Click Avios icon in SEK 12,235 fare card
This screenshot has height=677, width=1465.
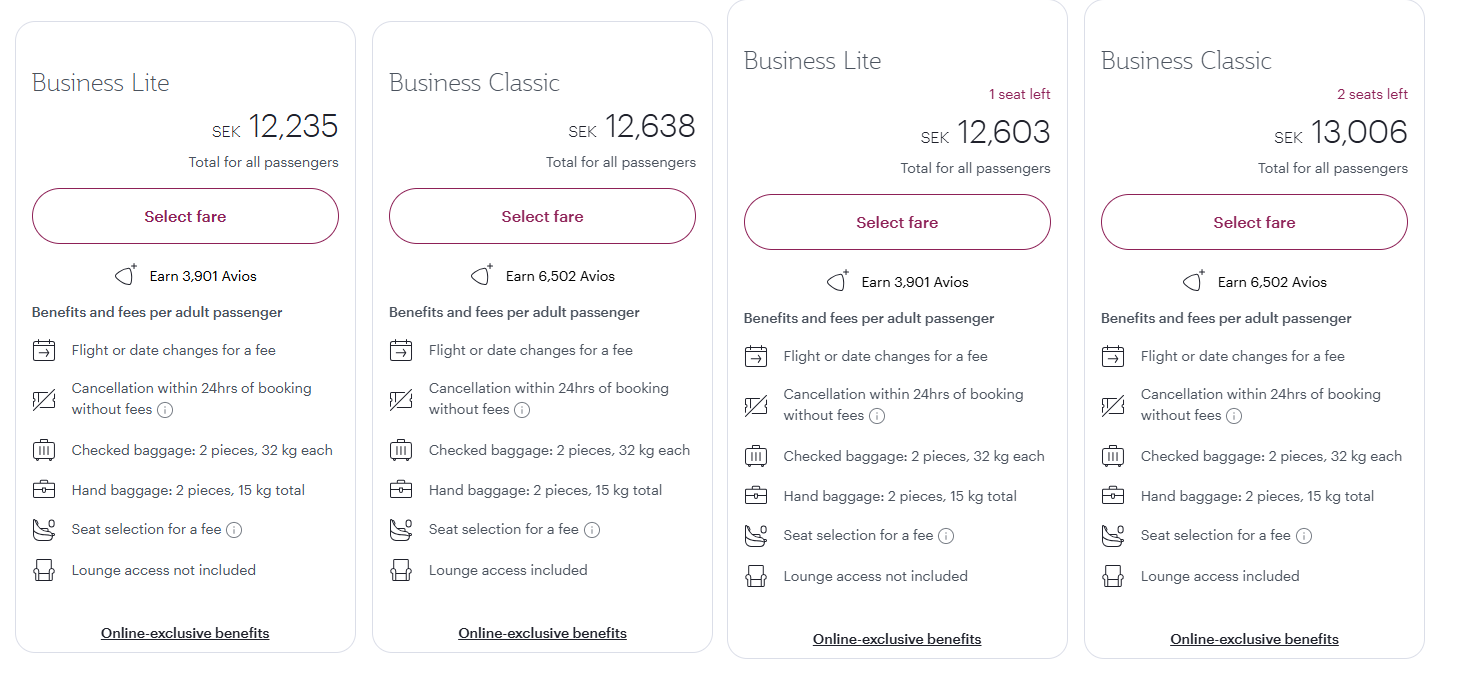click(126, 276)
